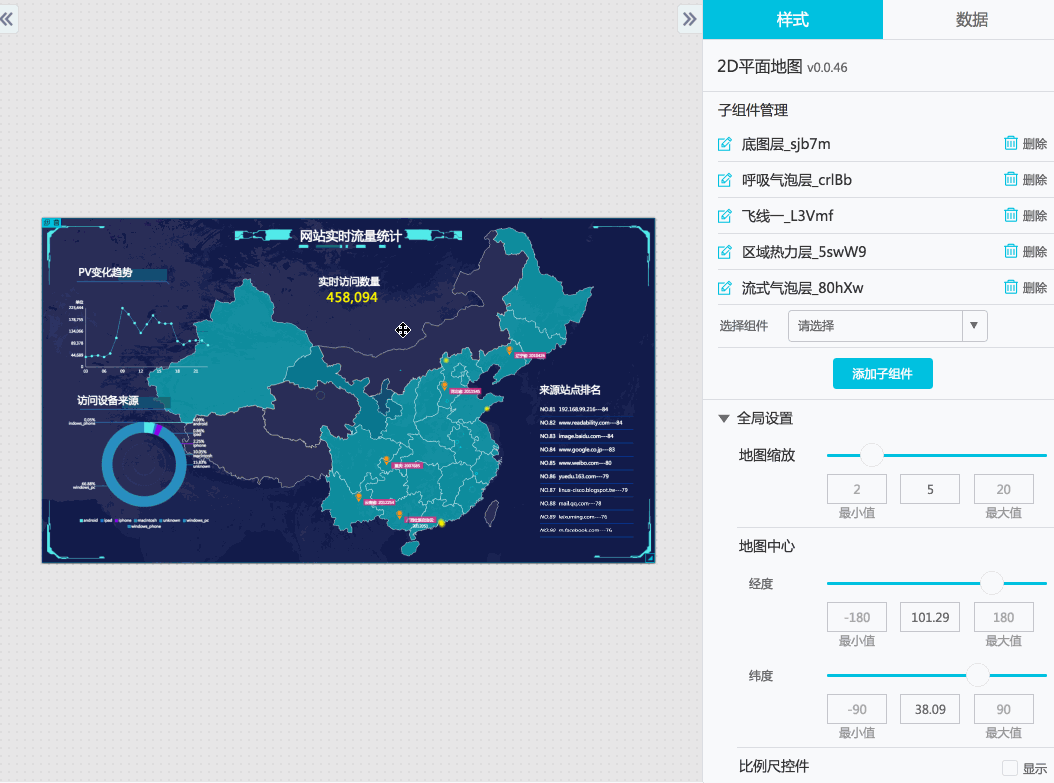Select the 样式 tab

793,19
